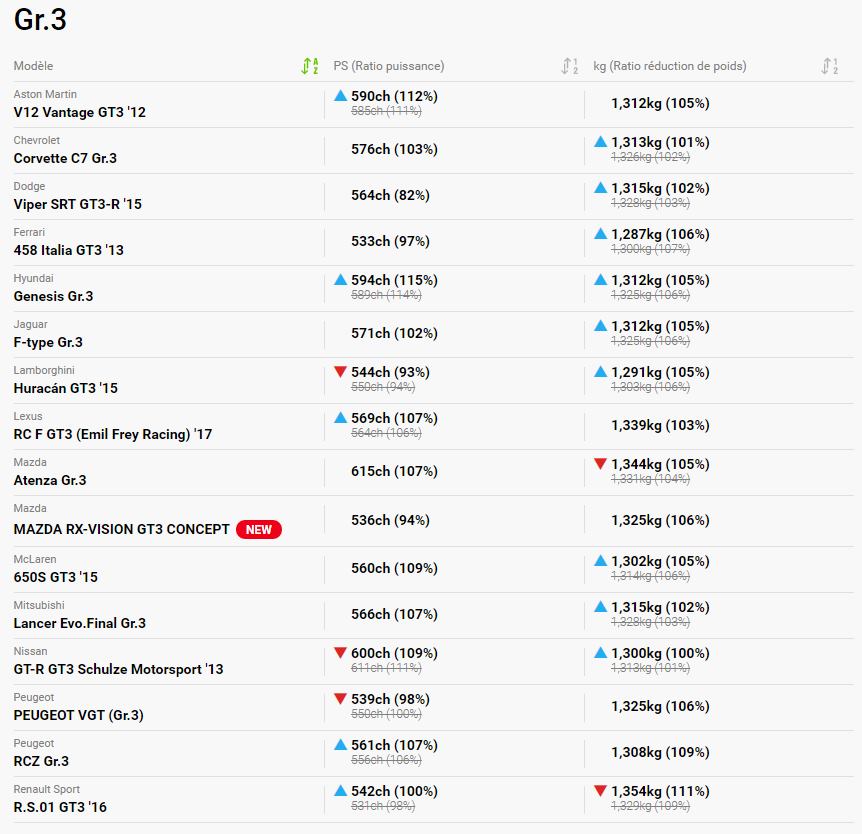862x834 pixels.
Task: Click blue up arrow beside 1,302kg (105%)
Action: pyautogui.click(x=601, y=561)
